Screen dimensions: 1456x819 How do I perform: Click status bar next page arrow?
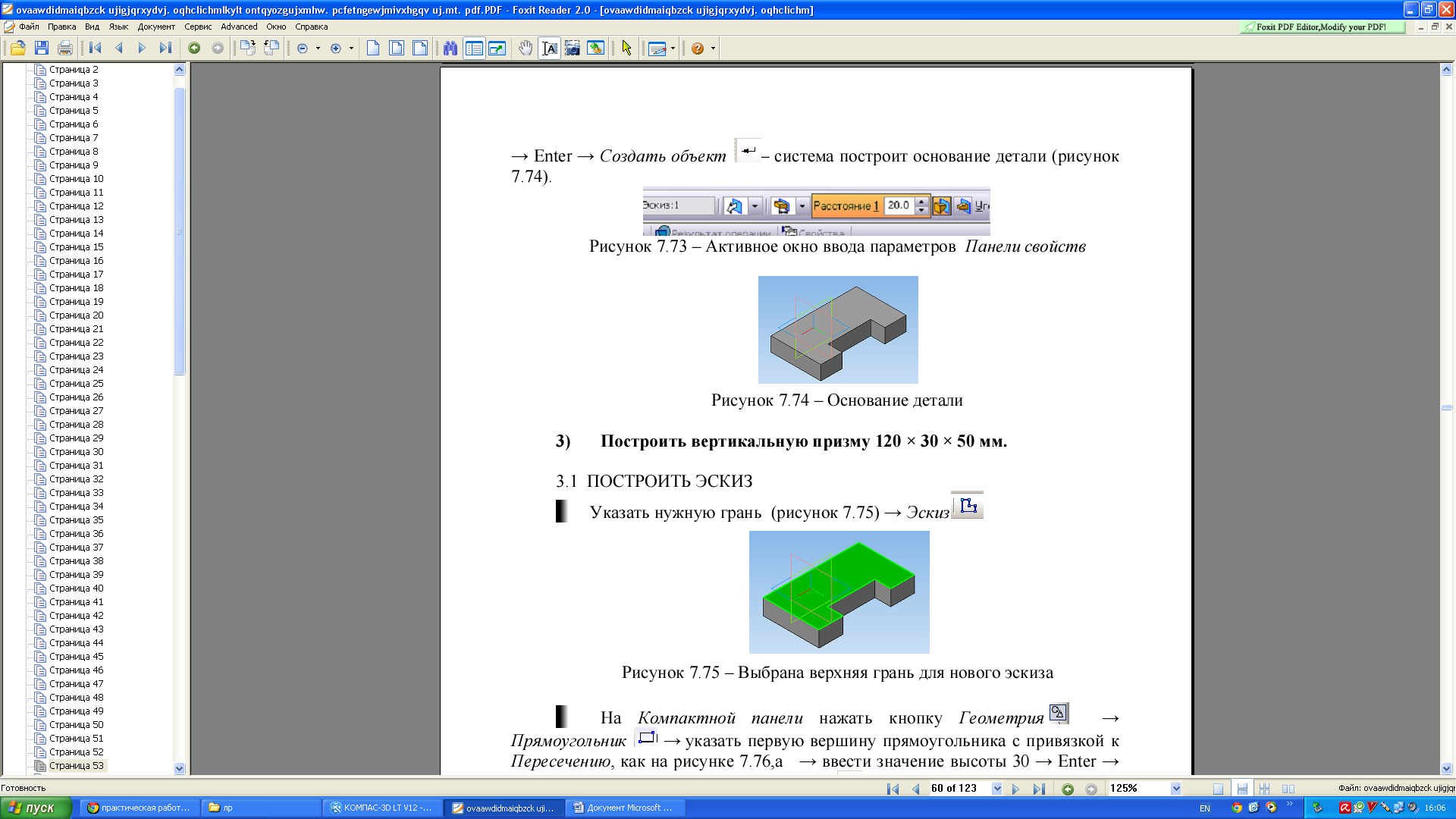(x=1015, y=789)
